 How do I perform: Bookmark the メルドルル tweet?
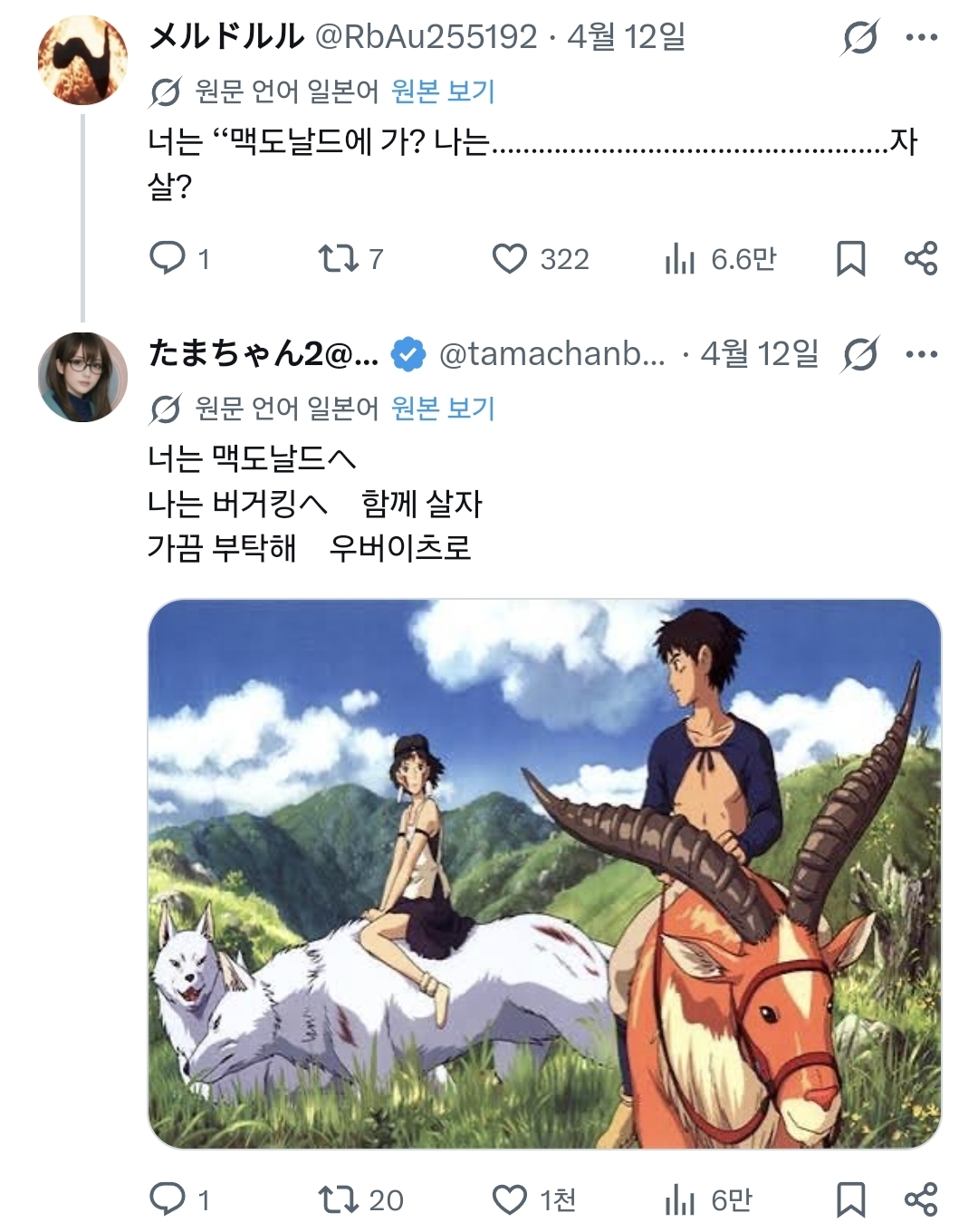[850, 259]
